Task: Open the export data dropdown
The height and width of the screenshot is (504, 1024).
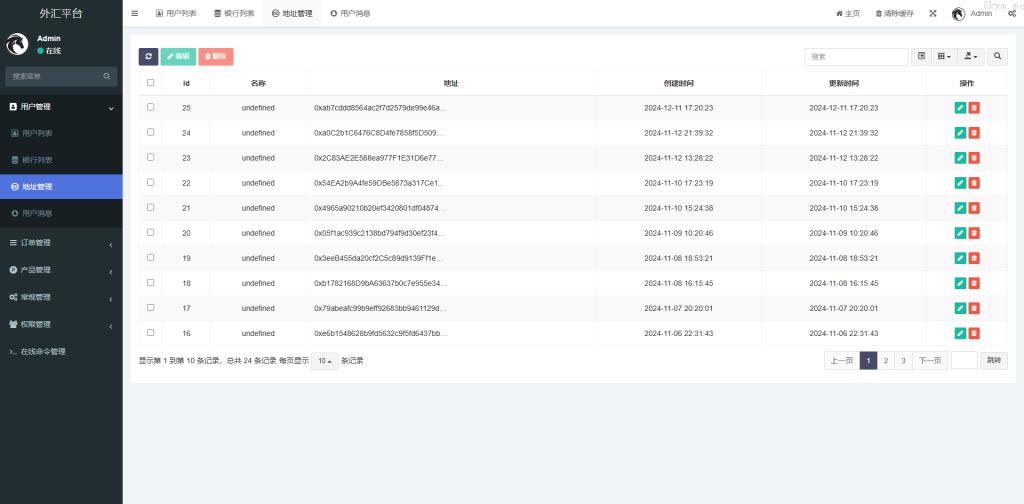Action: pyautogui.click(x=971, y=57)
